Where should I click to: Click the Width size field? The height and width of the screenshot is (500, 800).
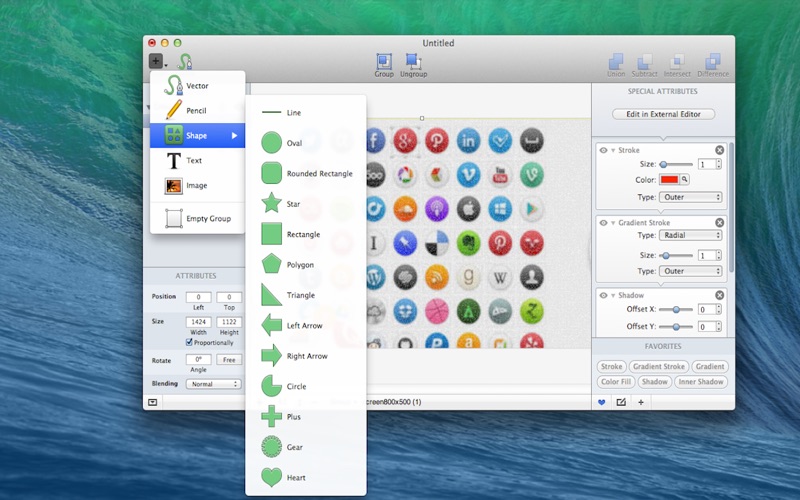(198, 322)
